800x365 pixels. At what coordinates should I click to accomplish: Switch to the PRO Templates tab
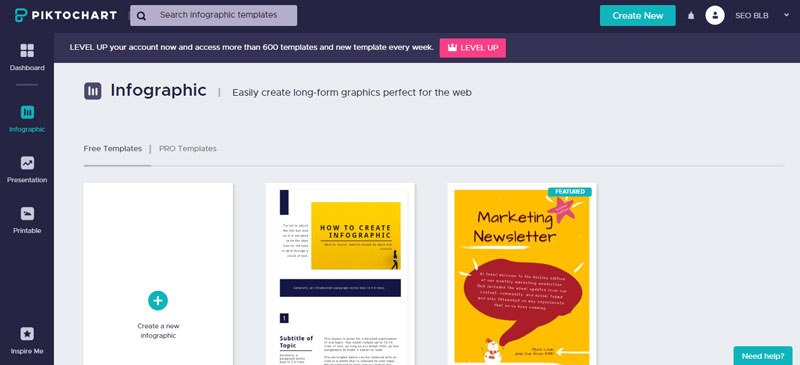(188, 149)
